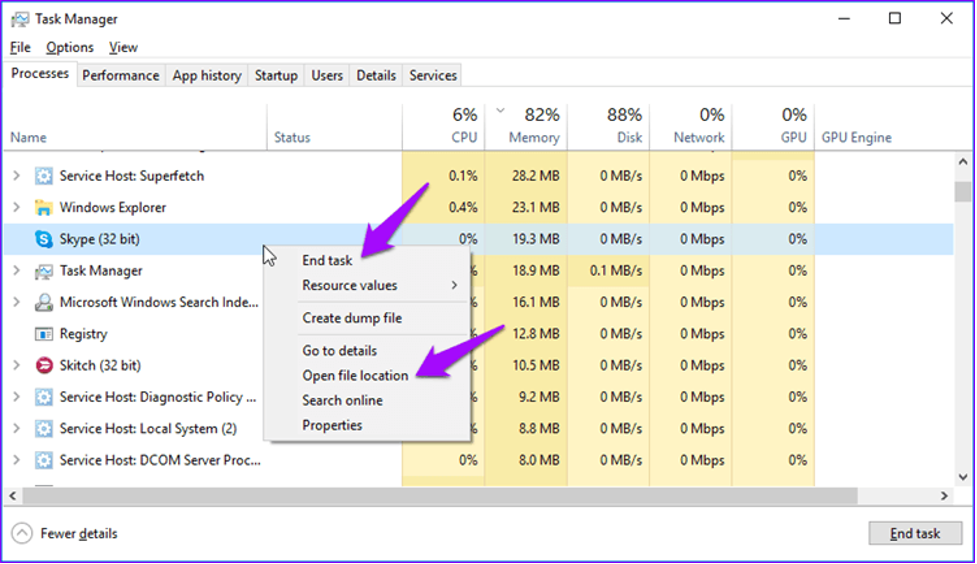Switch to the Users tab
The height and width of the screenshot is (564, 977).
(x=327, y=75)
